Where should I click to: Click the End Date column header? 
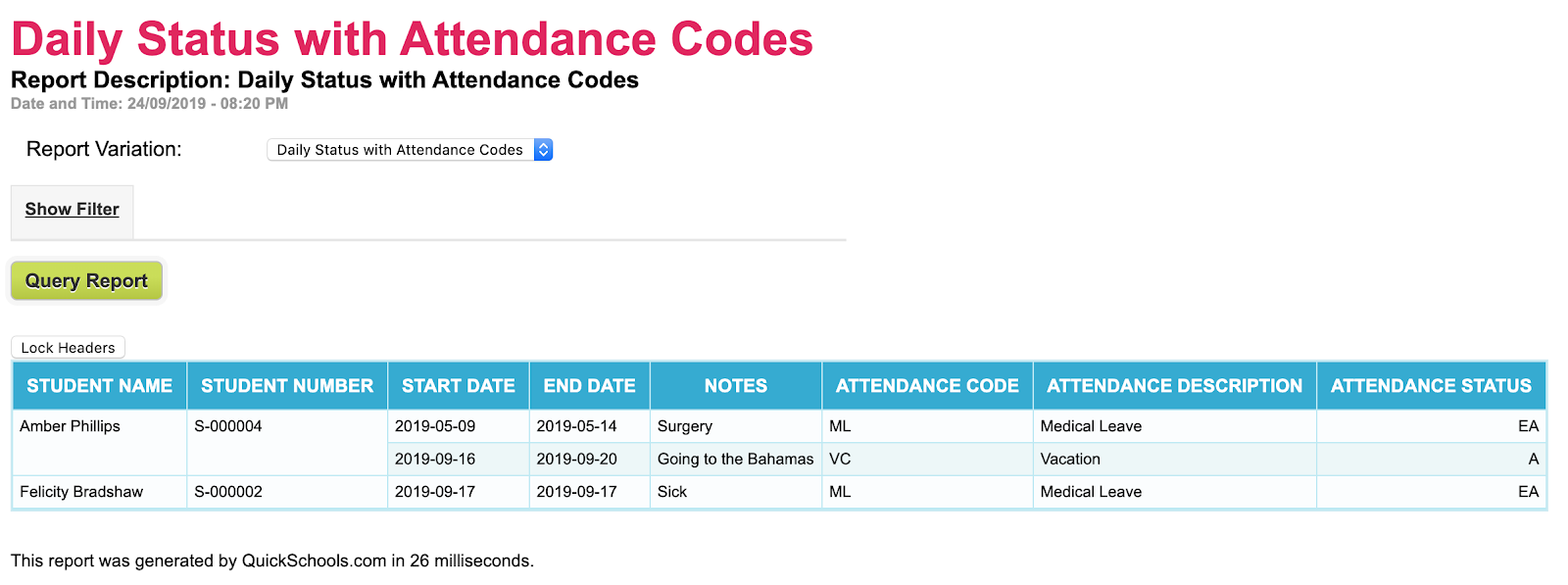coord(589,386)
